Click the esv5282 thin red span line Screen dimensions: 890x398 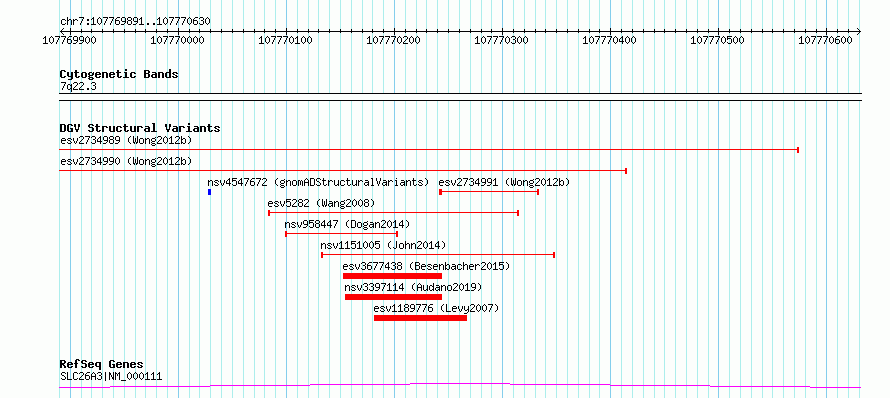[393, 213]
